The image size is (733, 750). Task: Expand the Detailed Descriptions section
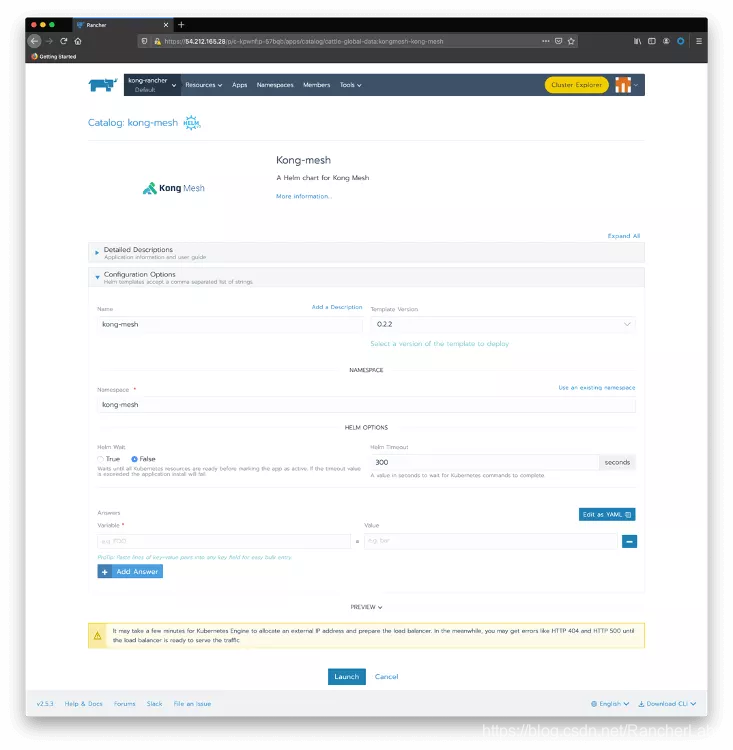366,253
